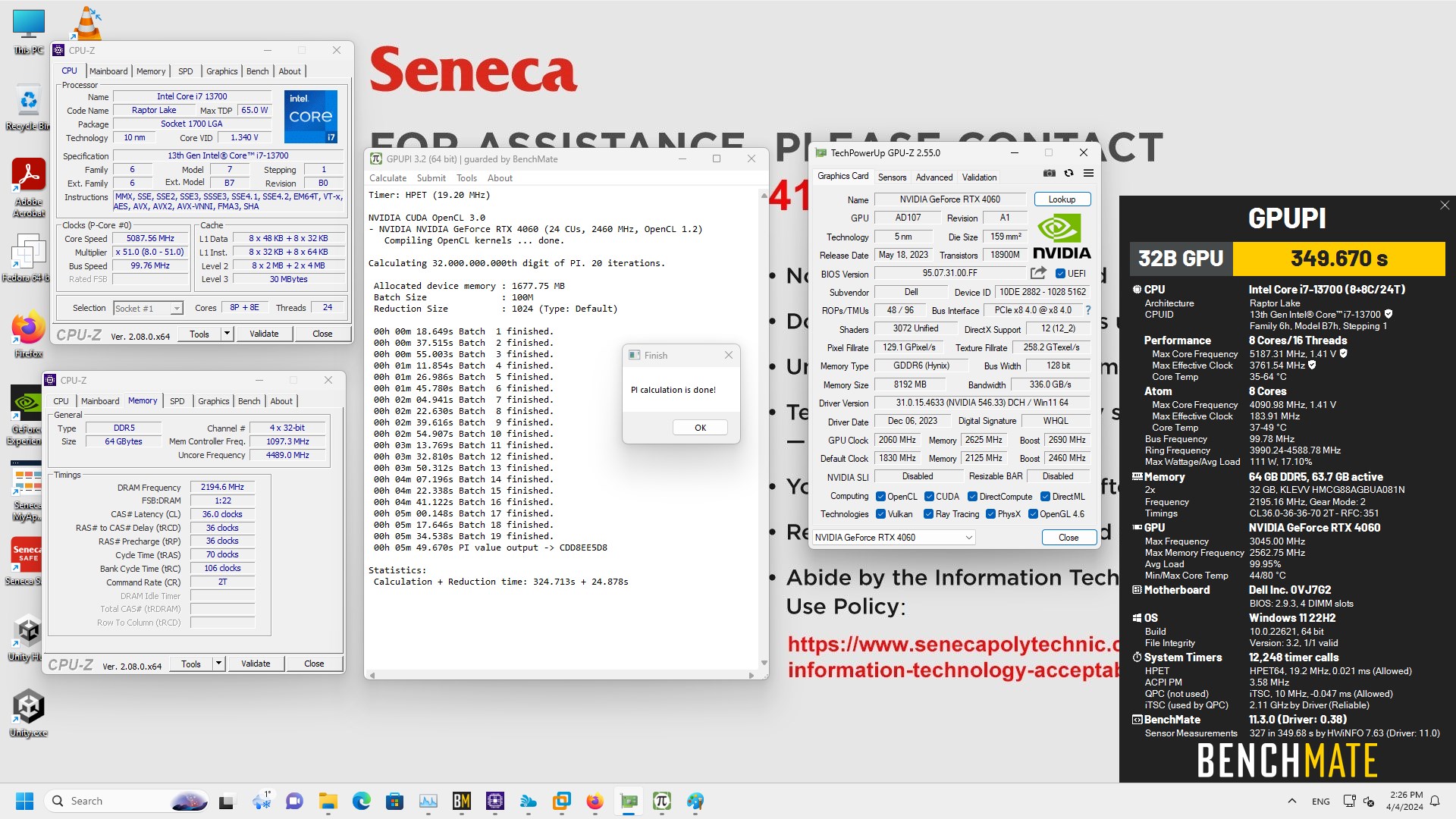
Task: Click the Bus Interface question mark
Action: point(1088,310)
